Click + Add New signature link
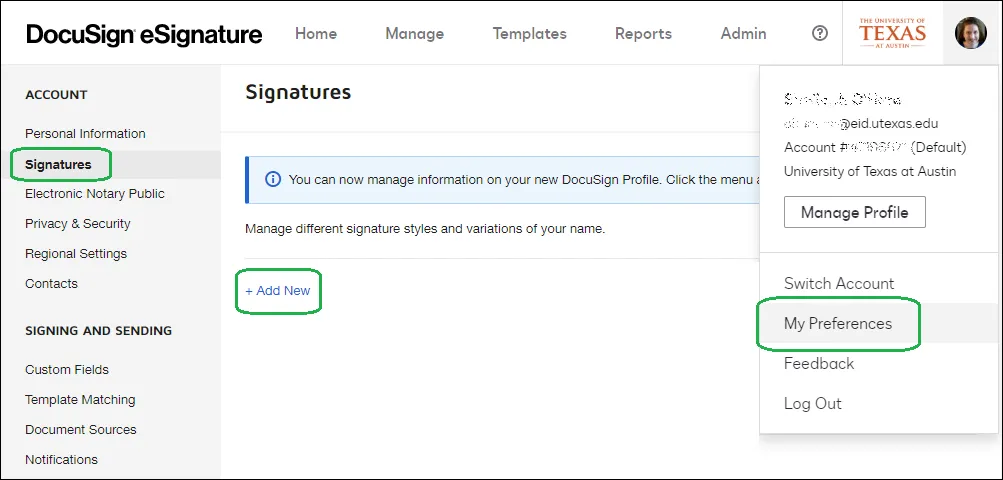The width and height of the screenshot is (1003, 480). pyautogui.click(x=278, y=291)
